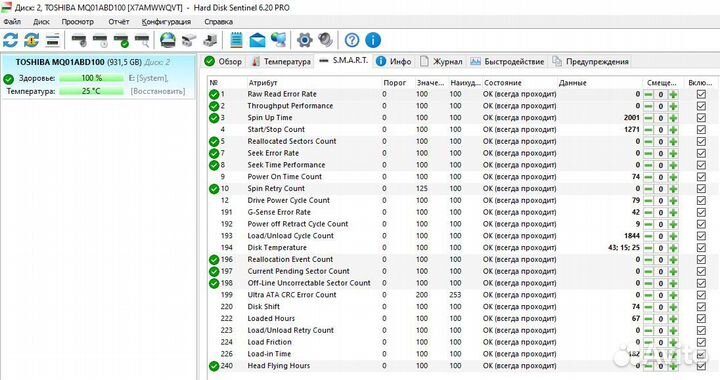Click the question mark help icon

[352, 40]
